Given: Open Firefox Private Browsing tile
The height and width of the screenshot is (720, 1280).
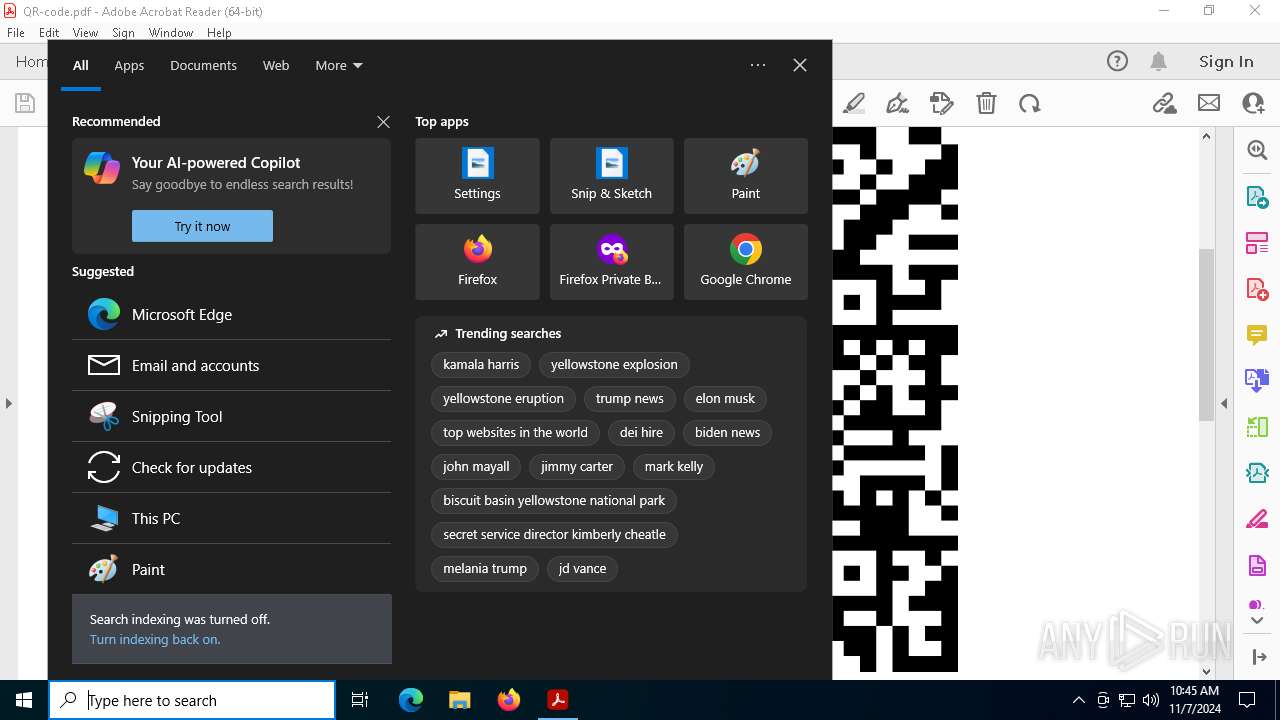Looking at the screenshot, I should coord(611,262).
